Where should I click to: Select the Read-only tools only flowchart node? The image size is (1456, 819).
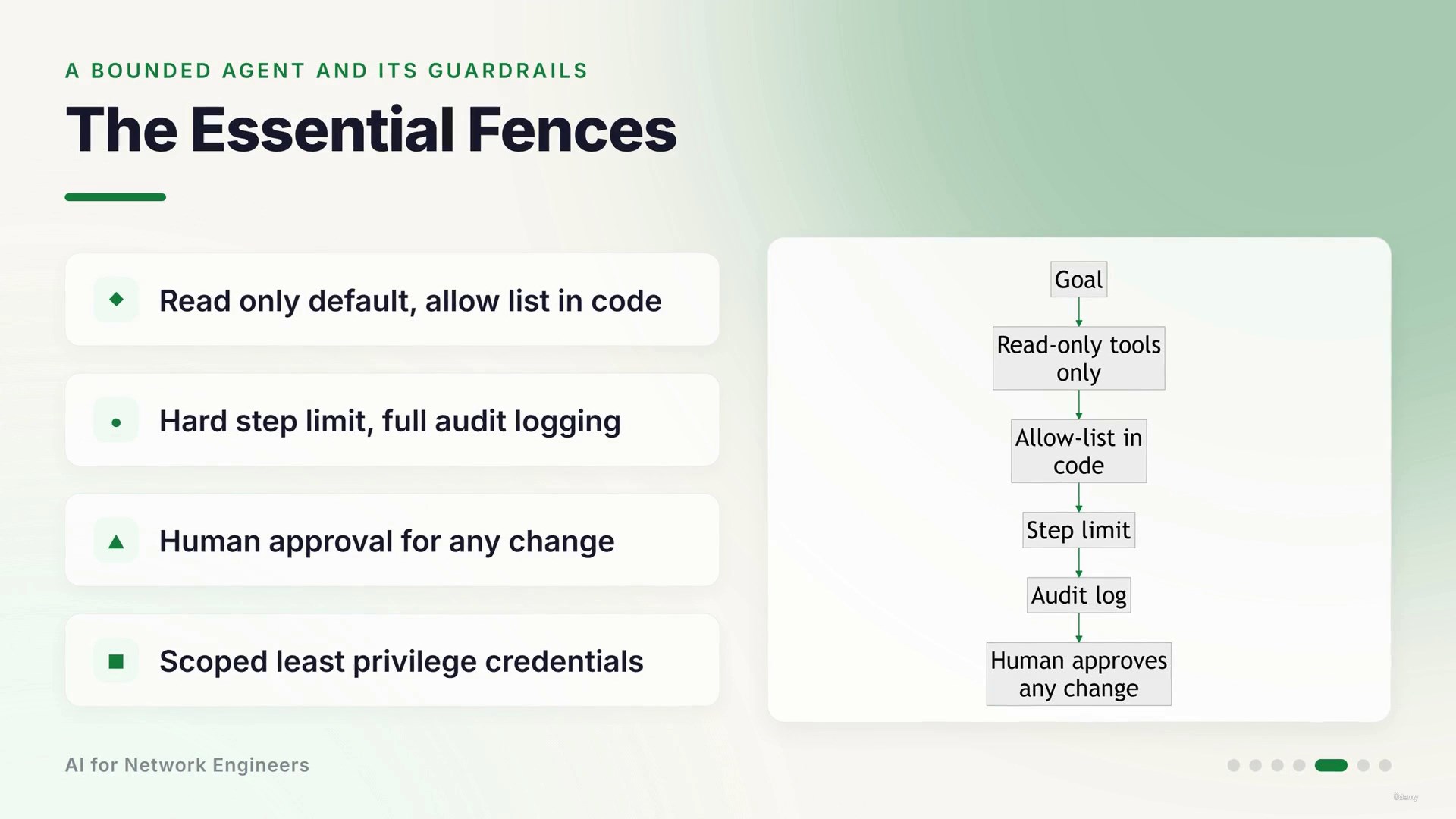pyautogui.click(x=1078, y=359)
